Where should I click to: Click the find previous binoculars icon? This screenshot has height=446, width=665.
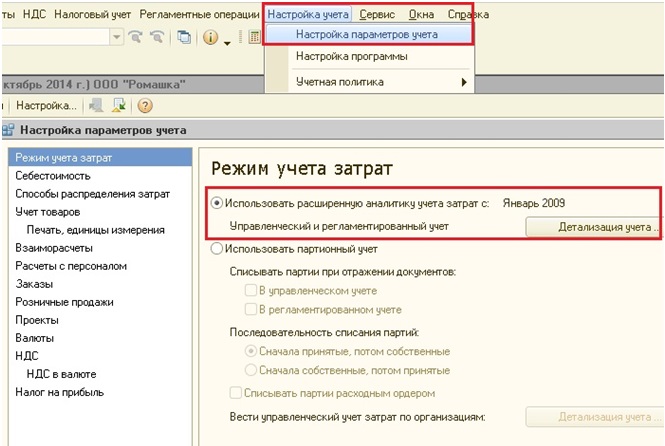point(135,37)
